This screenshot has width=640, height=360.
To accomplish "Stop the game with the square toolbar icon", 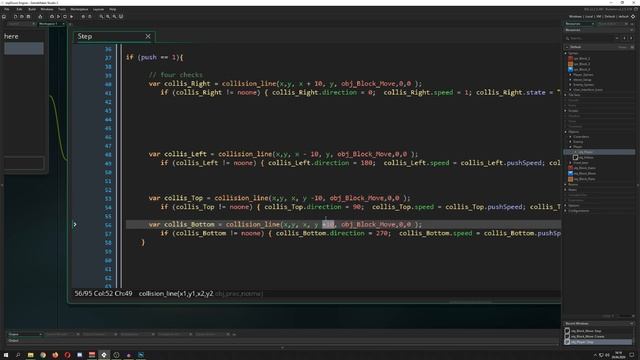I will [x=65, y=17].
